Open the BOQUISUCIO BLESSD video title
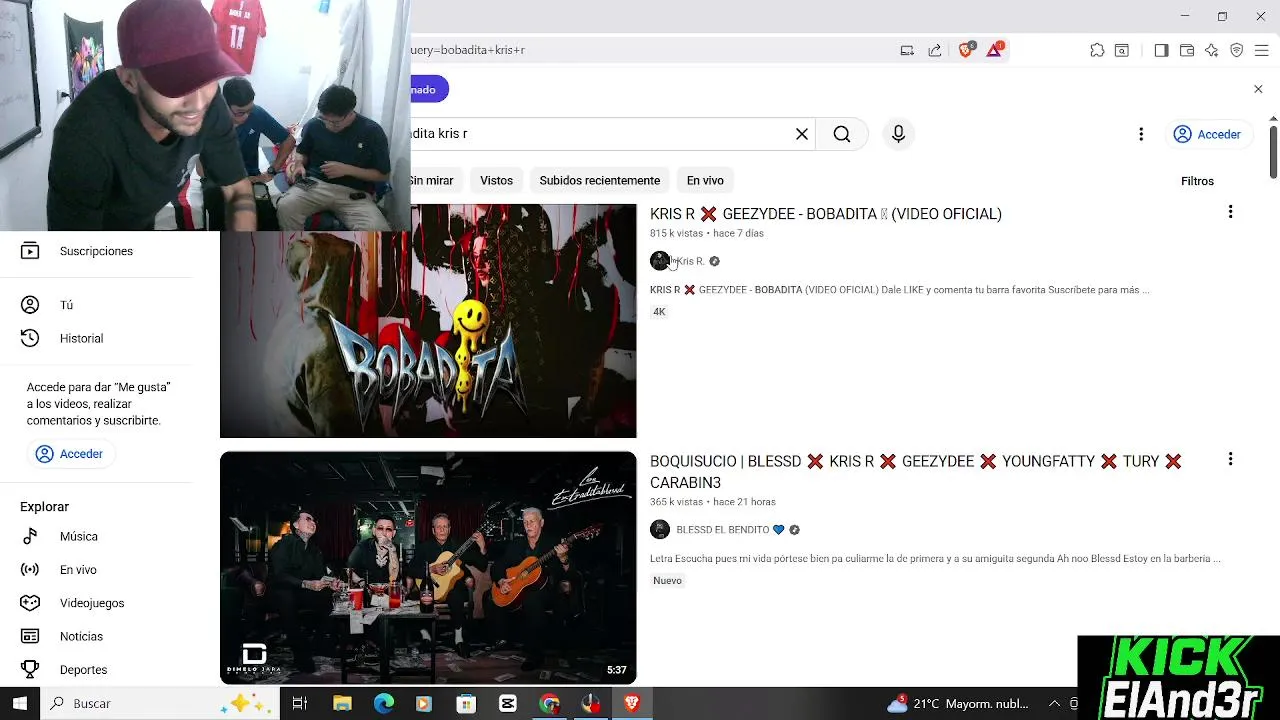The image size is (1280, 720). [x=916, y=472]
